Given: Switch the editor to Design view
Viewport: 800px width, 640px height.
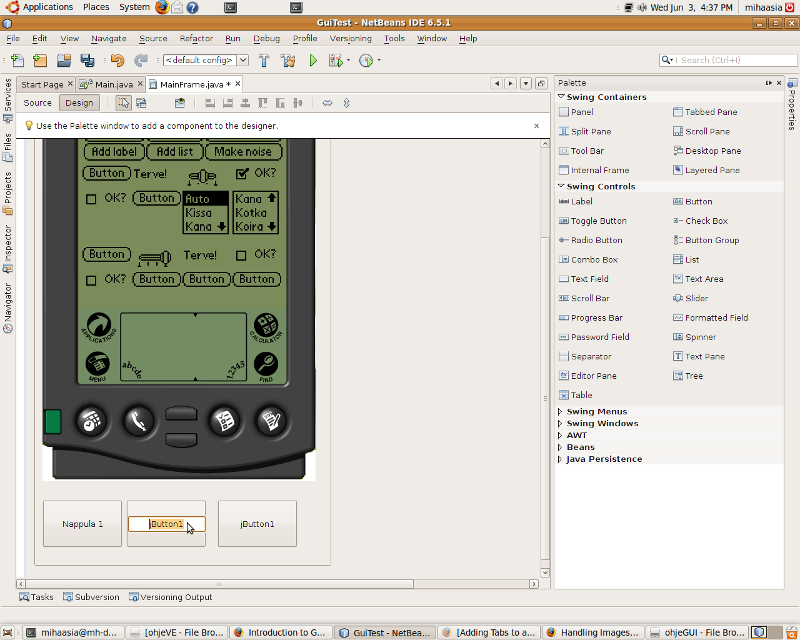Looking at the screenshot, I should (79, 103).
